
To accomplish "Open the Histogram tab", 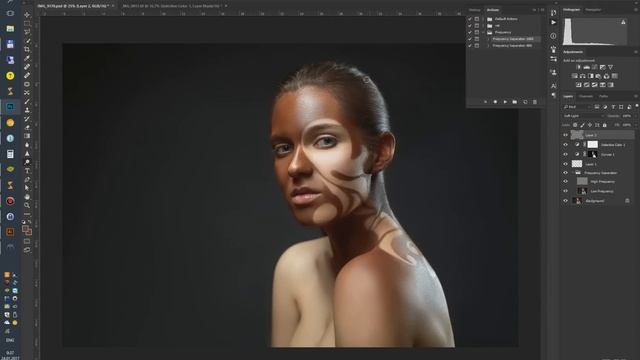I will pyautogui.click(x=571, y=10).
